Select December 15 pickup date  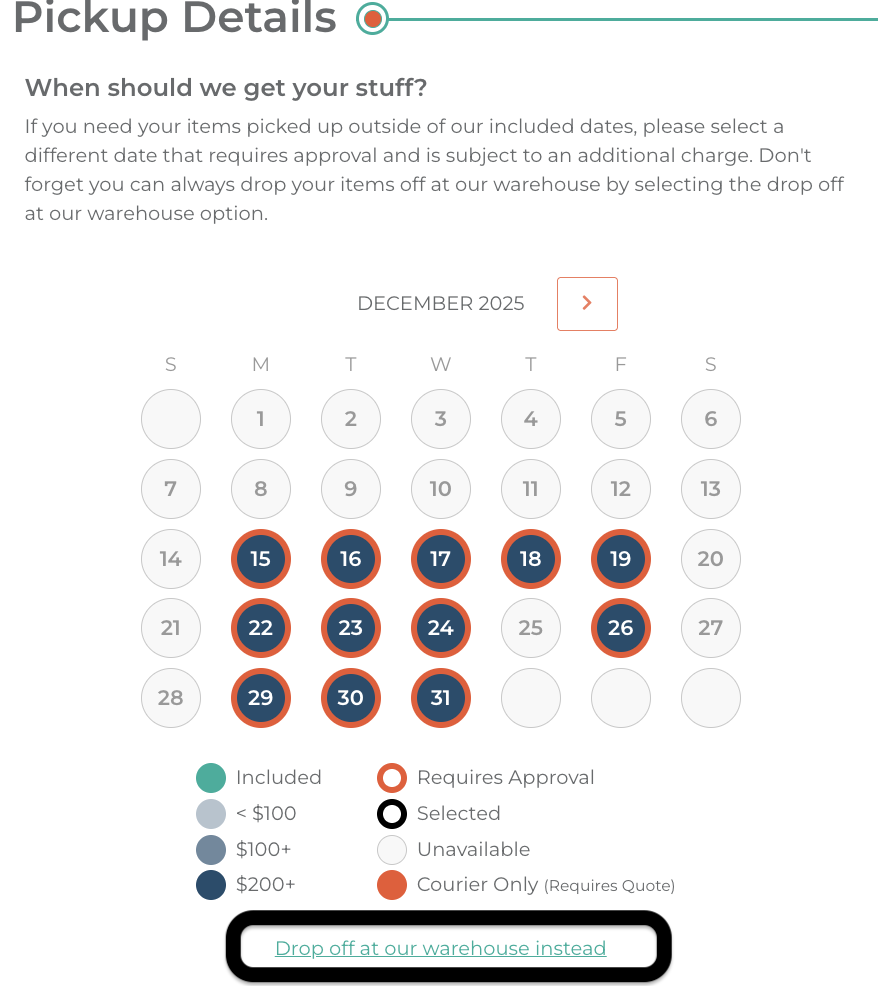260,558
